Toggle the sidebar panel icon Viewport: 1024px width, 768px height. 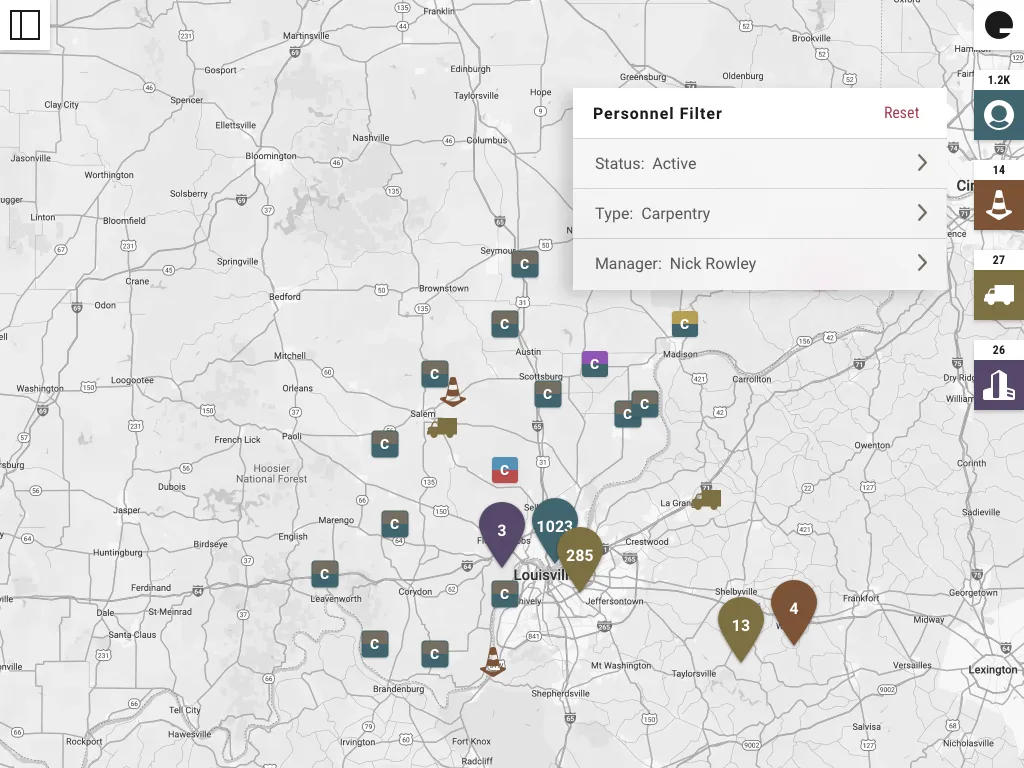(25, 25)
